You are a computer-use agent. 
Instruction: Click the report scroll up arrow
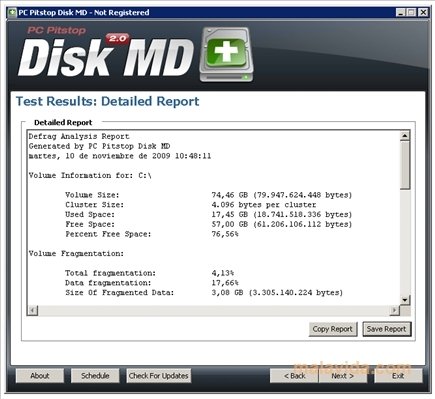coord(405,136)
